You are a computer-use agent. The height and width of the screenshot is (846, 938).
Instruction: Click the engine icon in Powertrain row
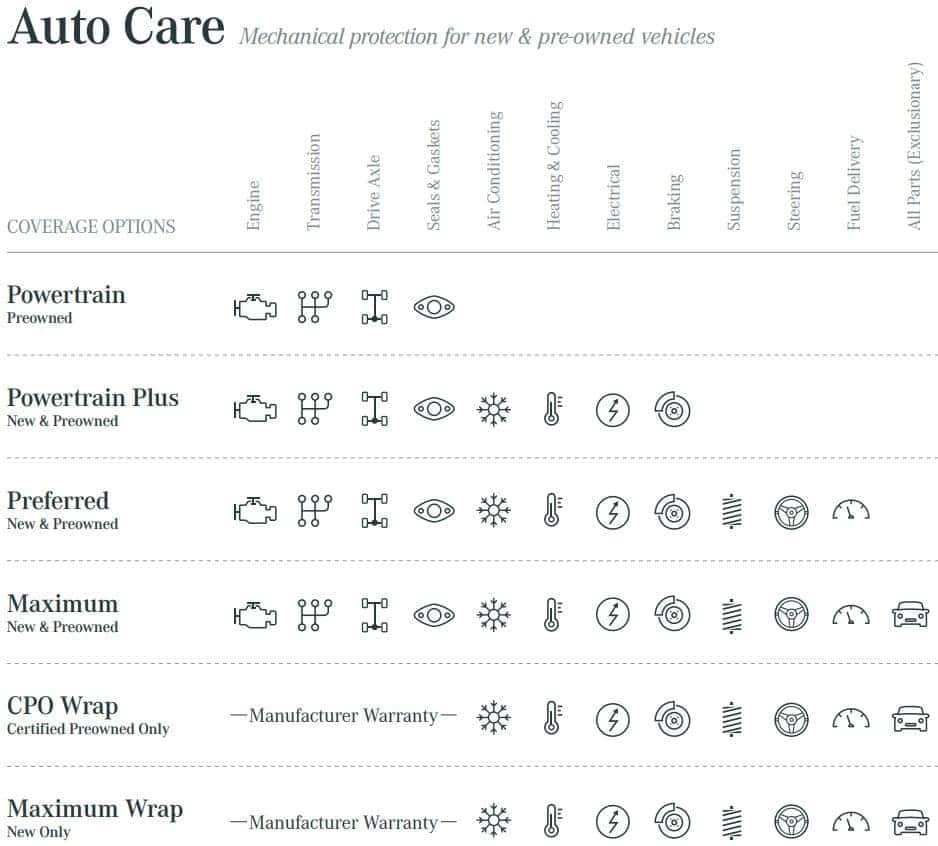coord(255,308)
